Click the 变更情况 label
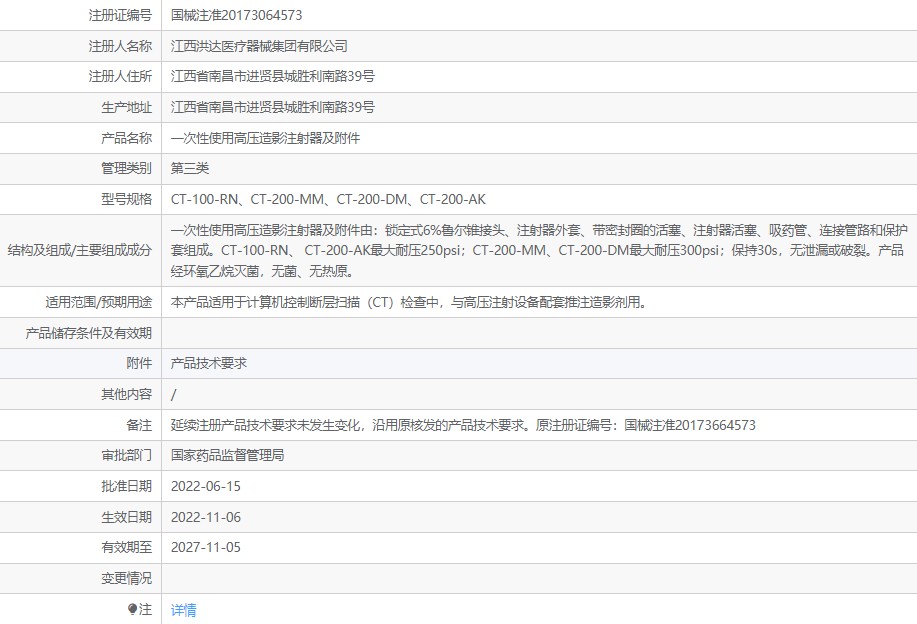The image size is (917, 624). pos(126,578)
